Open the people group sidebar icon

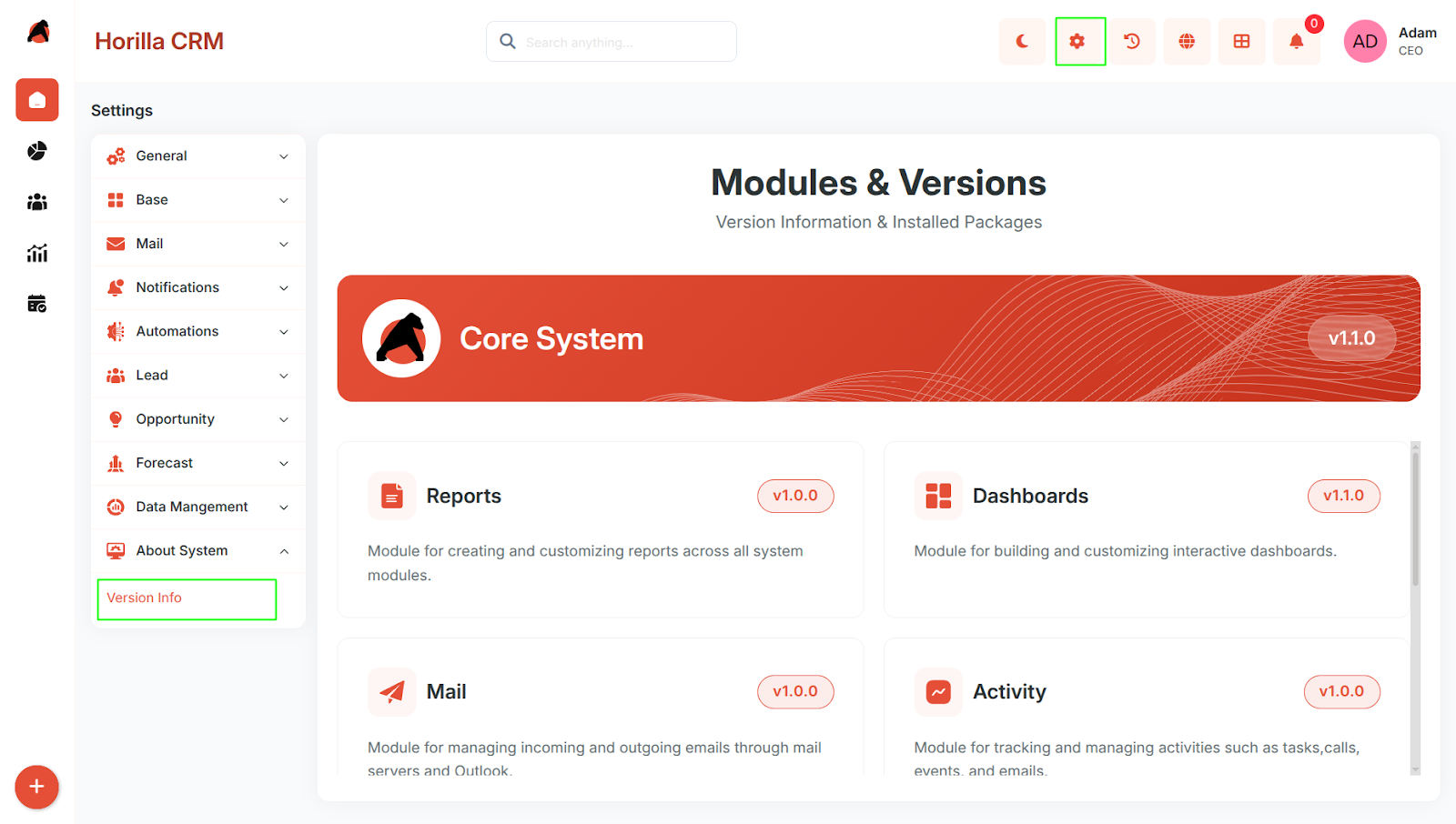click(37, 202)
